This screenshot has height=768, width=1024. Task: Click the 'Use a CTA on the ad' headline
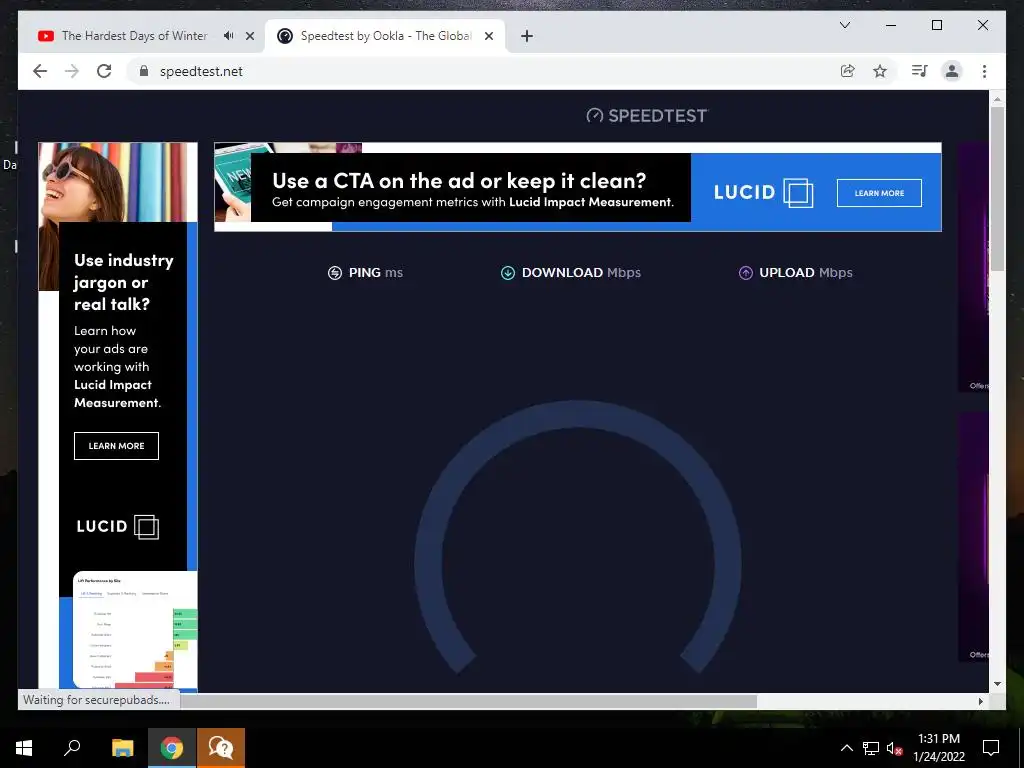click(x=459, y=180)
